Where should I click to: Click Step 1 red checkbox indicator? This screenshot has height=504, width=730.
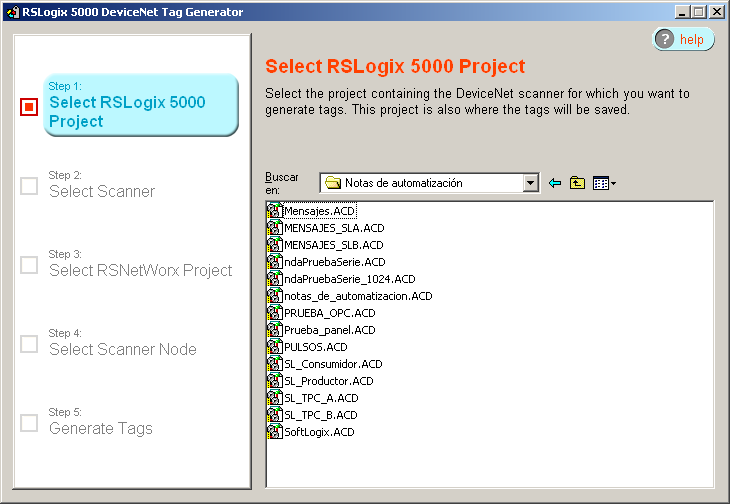click(29, 107)
